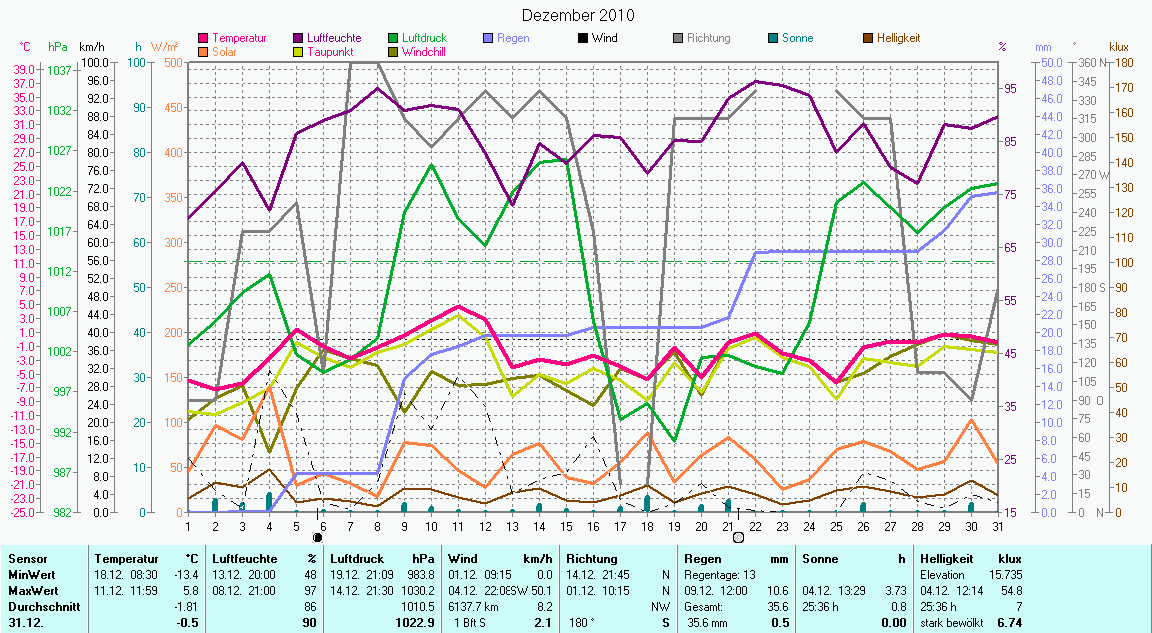Click the blue Regen legend swatch

pos(489,39)
